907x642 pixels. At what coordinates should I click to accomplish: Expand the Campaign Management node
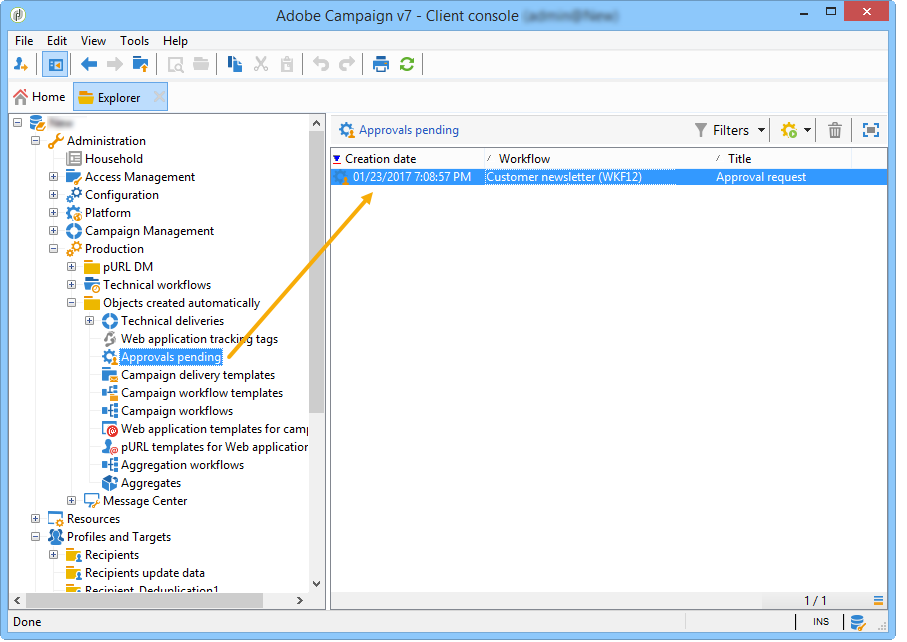[x=53, y=230]
